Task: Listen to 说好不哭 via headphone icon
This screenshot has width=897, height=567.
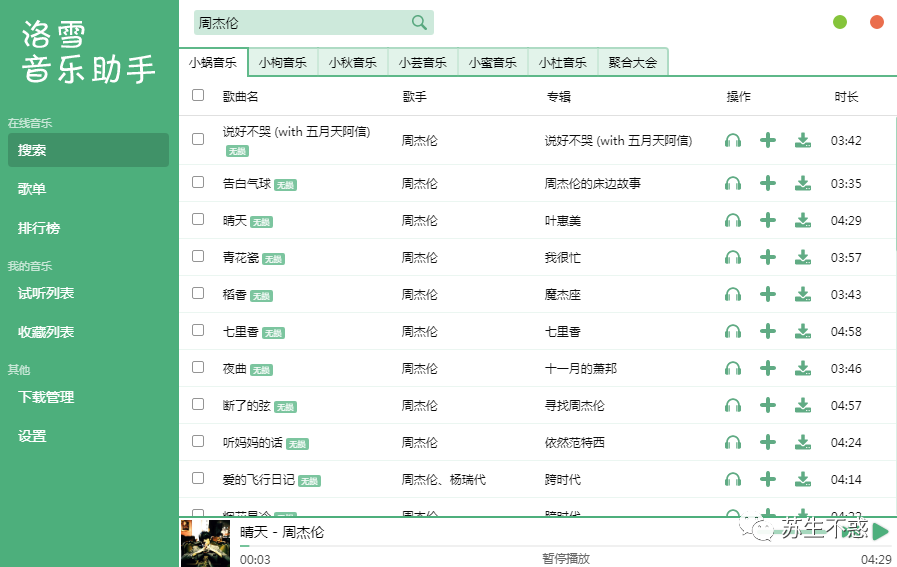Action: coord(733,140)
